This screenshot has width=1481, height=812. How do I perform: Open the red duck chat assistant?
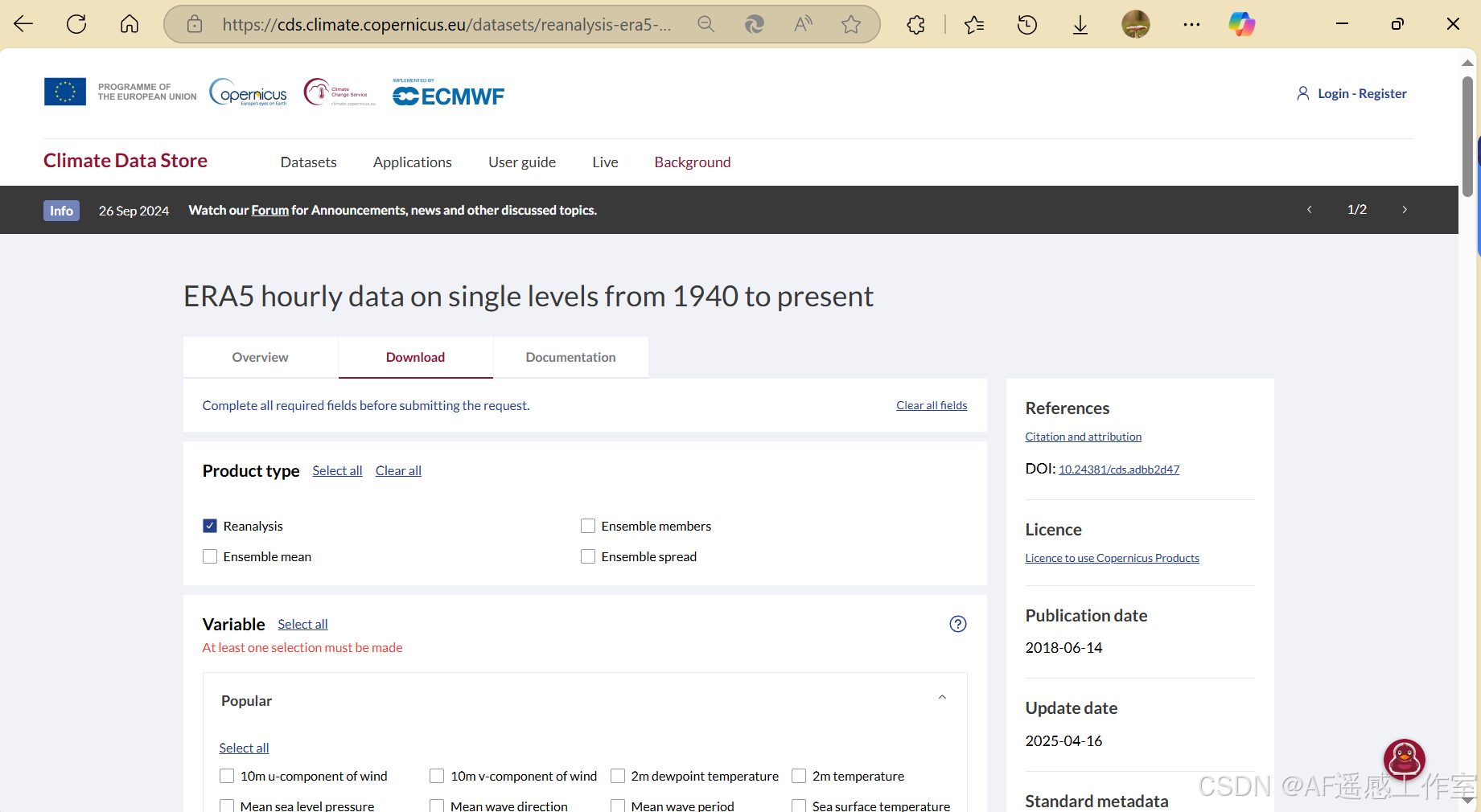(1405, 760)
